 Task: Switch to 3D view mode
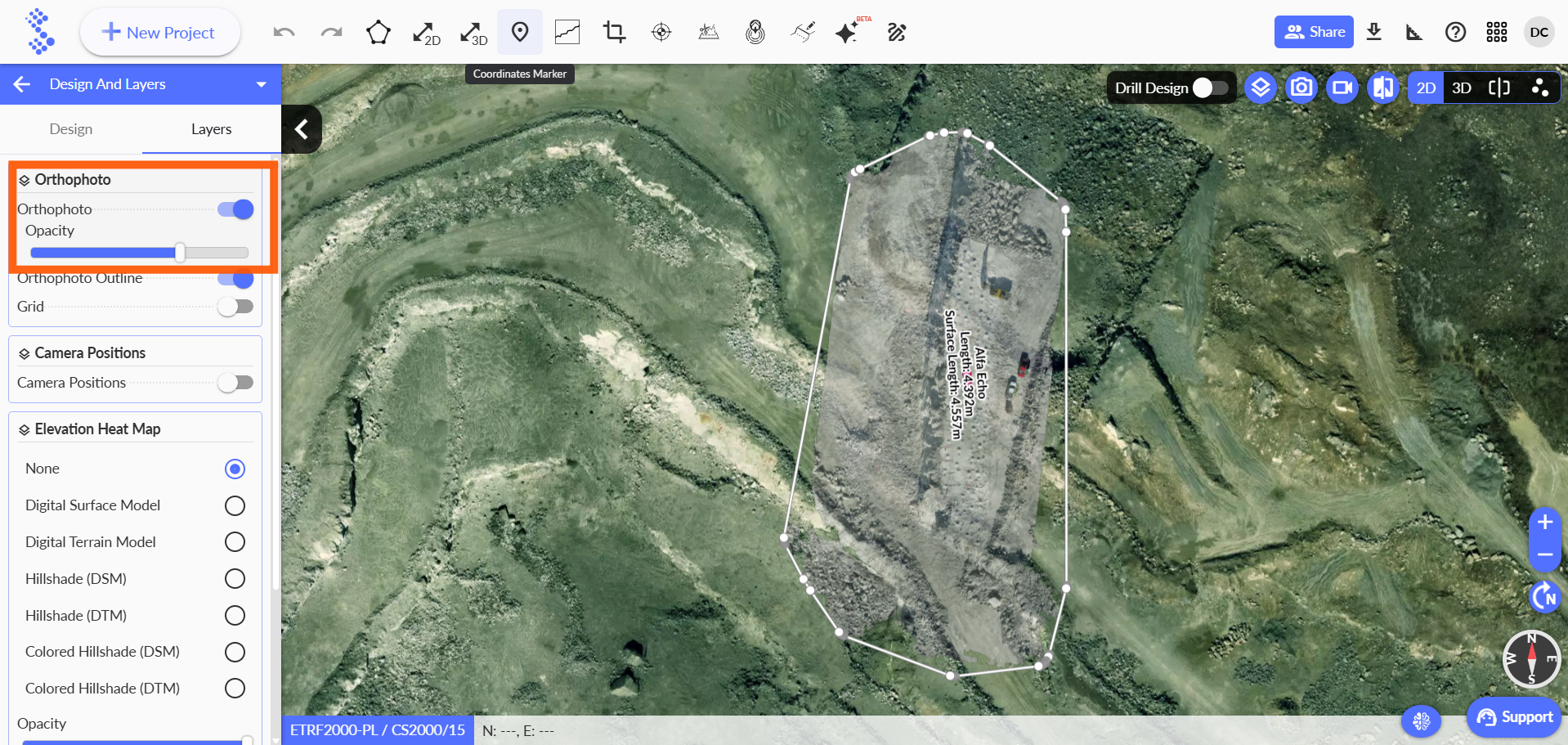coord(1461,88)
